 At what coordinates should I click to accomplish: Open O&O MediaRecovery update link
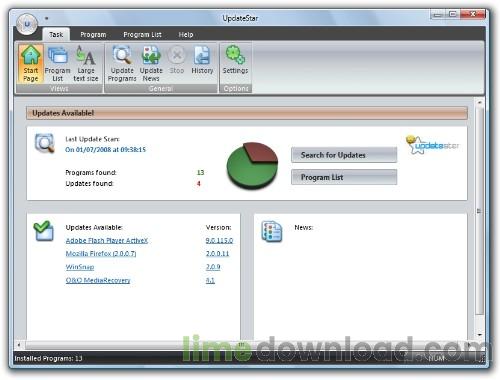point(98,280)
